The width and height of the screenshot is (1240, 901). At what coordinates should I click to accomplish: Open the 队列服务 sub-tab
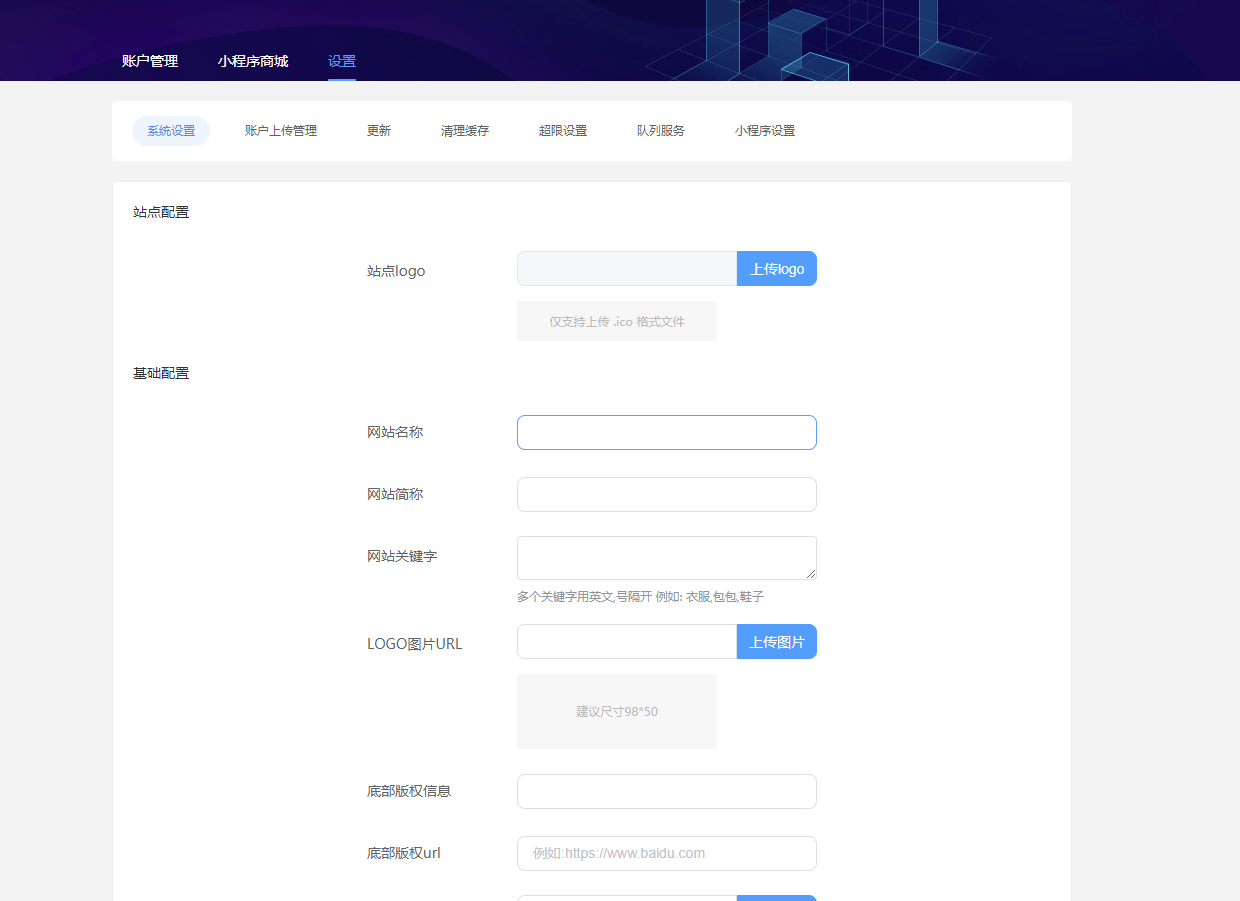tap(661, 131)
